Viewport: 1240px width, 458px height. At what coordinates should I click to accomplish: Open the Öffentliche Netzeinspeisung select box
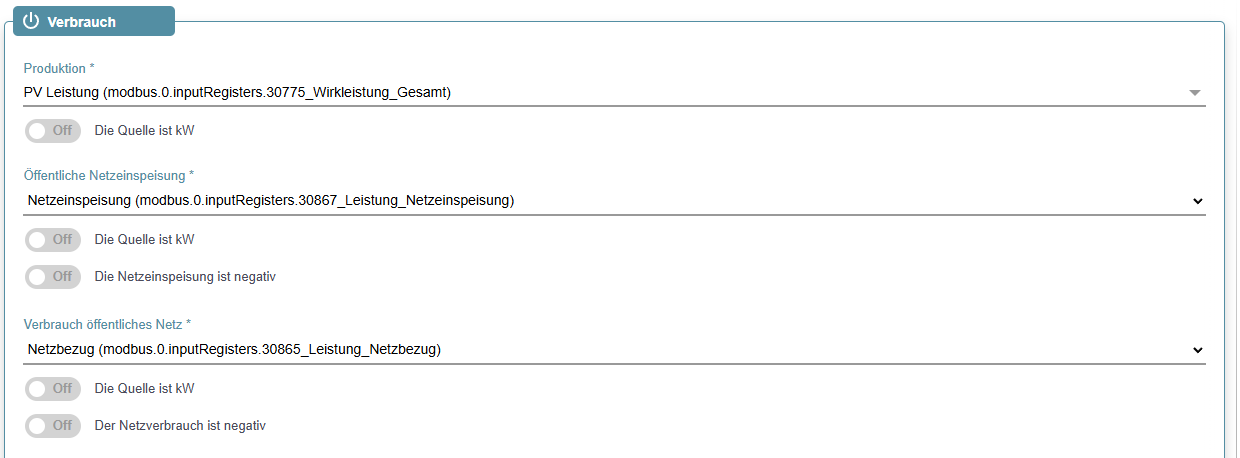pos(614,200)
